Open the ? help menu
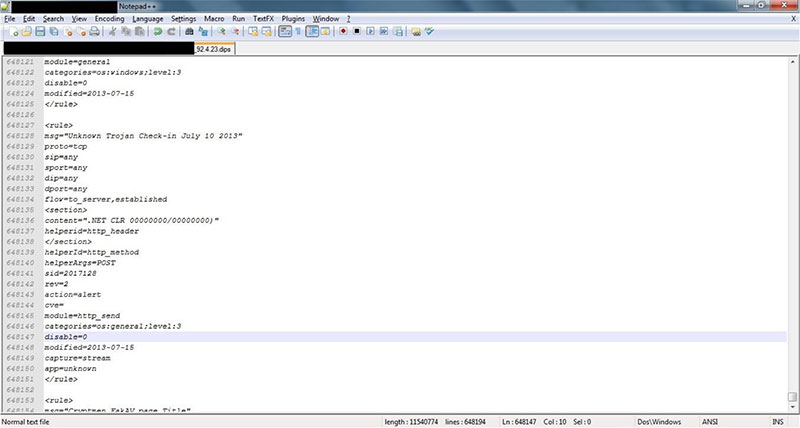 point(348,18)
